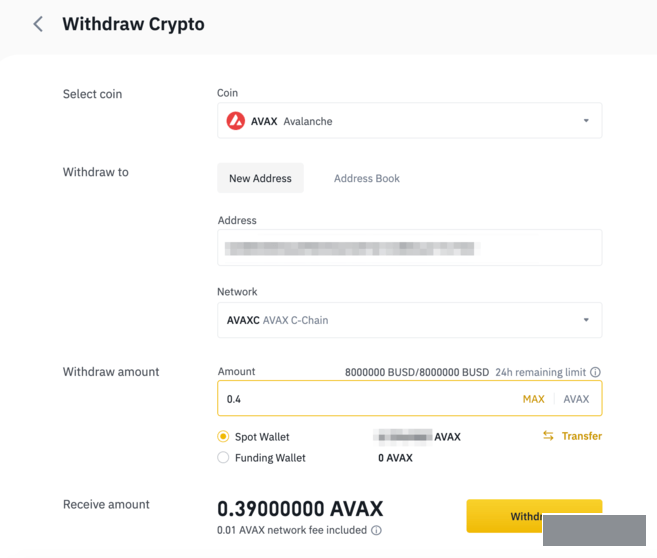Click the Transfer link
657x558 pixels.
[x=582, y=436]
